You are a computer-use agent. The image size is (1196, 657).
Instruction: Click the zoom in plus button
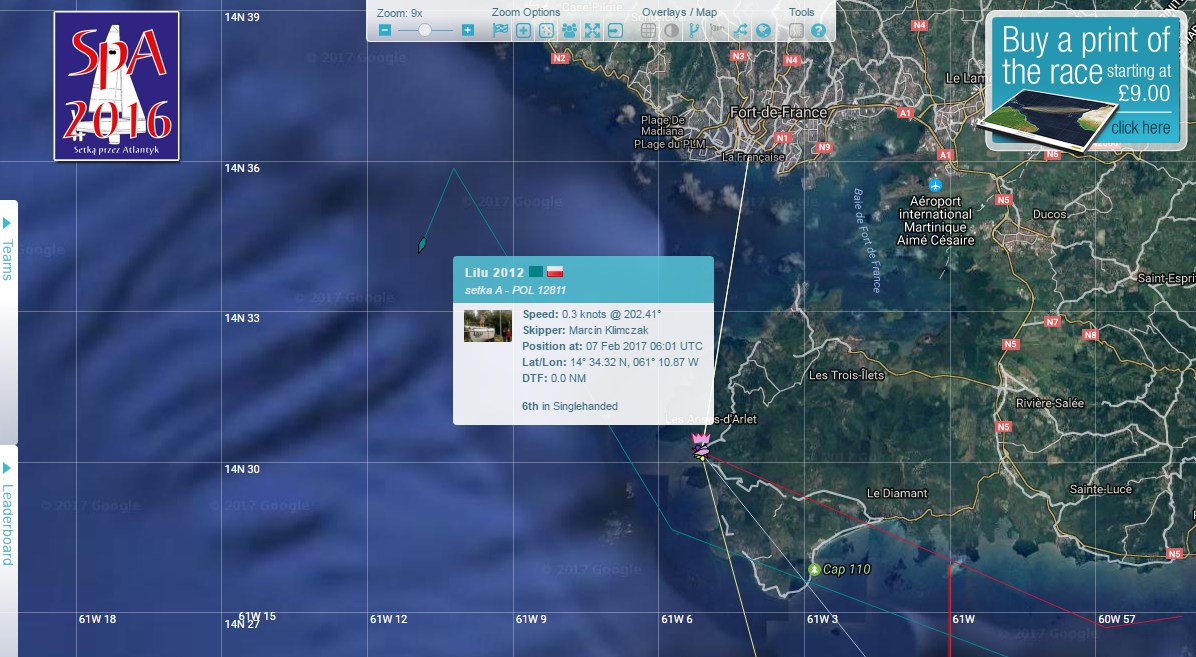(468, 31)
